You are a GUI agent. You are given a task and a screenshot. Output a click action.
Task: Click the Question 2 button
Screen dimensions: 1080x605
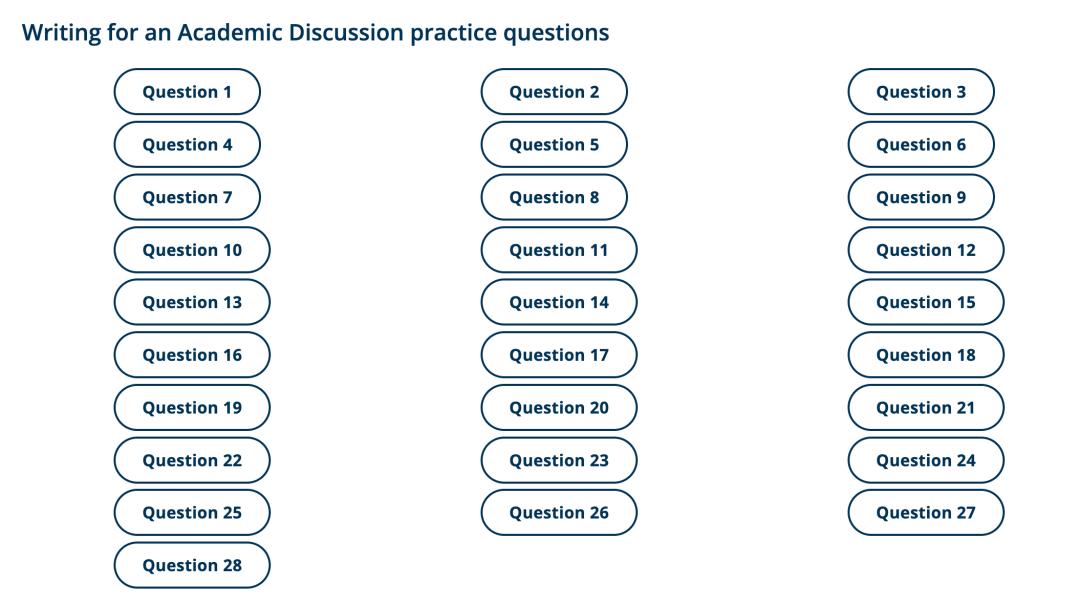554,92
